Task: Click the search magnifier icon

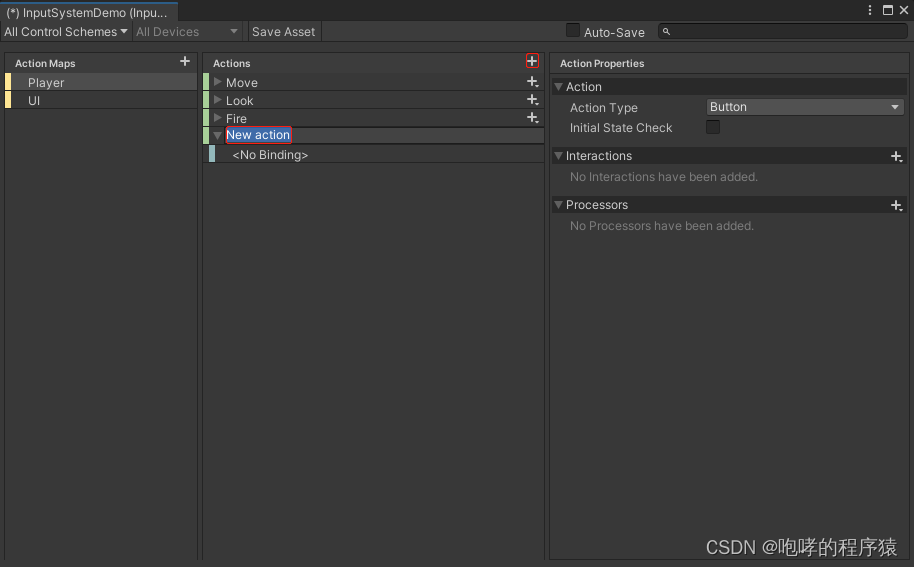Action: coord(666,31)
